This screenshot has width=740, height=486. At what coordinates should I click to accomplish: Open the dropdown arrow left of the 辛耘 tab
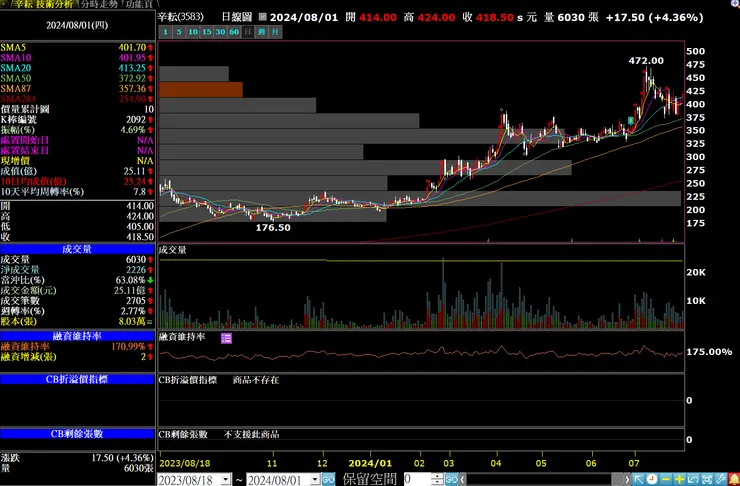pyautogui.click(x=4, y=4)
